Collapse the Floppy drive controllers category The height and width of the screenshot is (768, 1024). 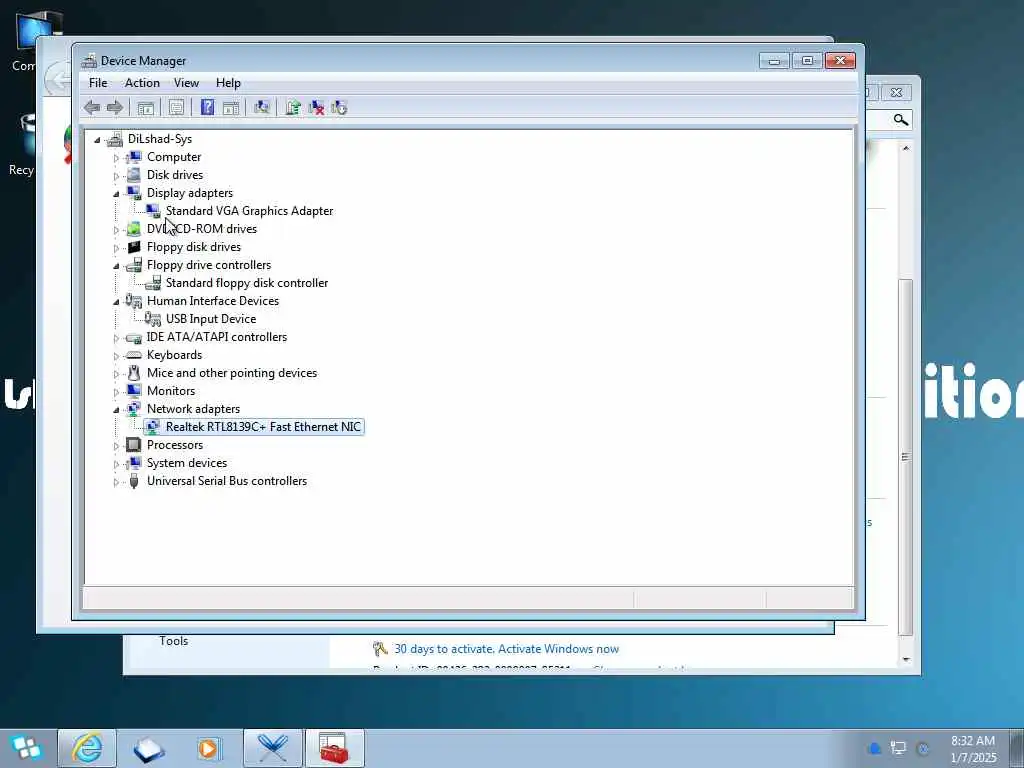coord(116,266)
